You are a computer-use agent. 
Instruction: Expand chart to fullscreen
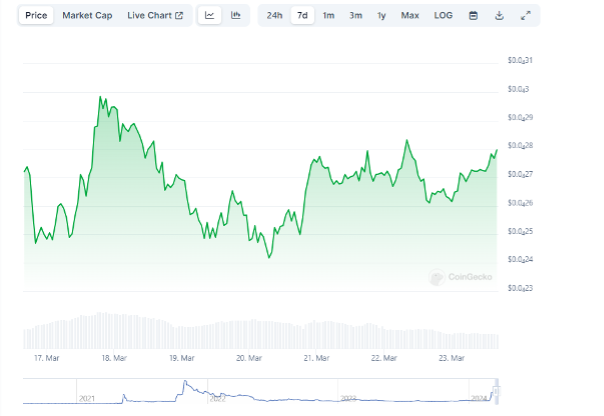tap(526, 16)
